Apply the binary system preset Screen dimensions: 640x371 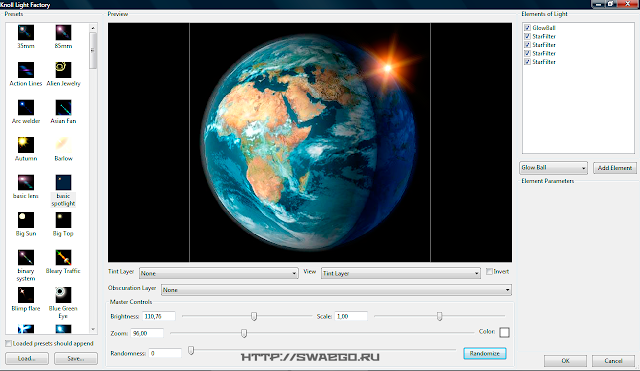point(26,258)
